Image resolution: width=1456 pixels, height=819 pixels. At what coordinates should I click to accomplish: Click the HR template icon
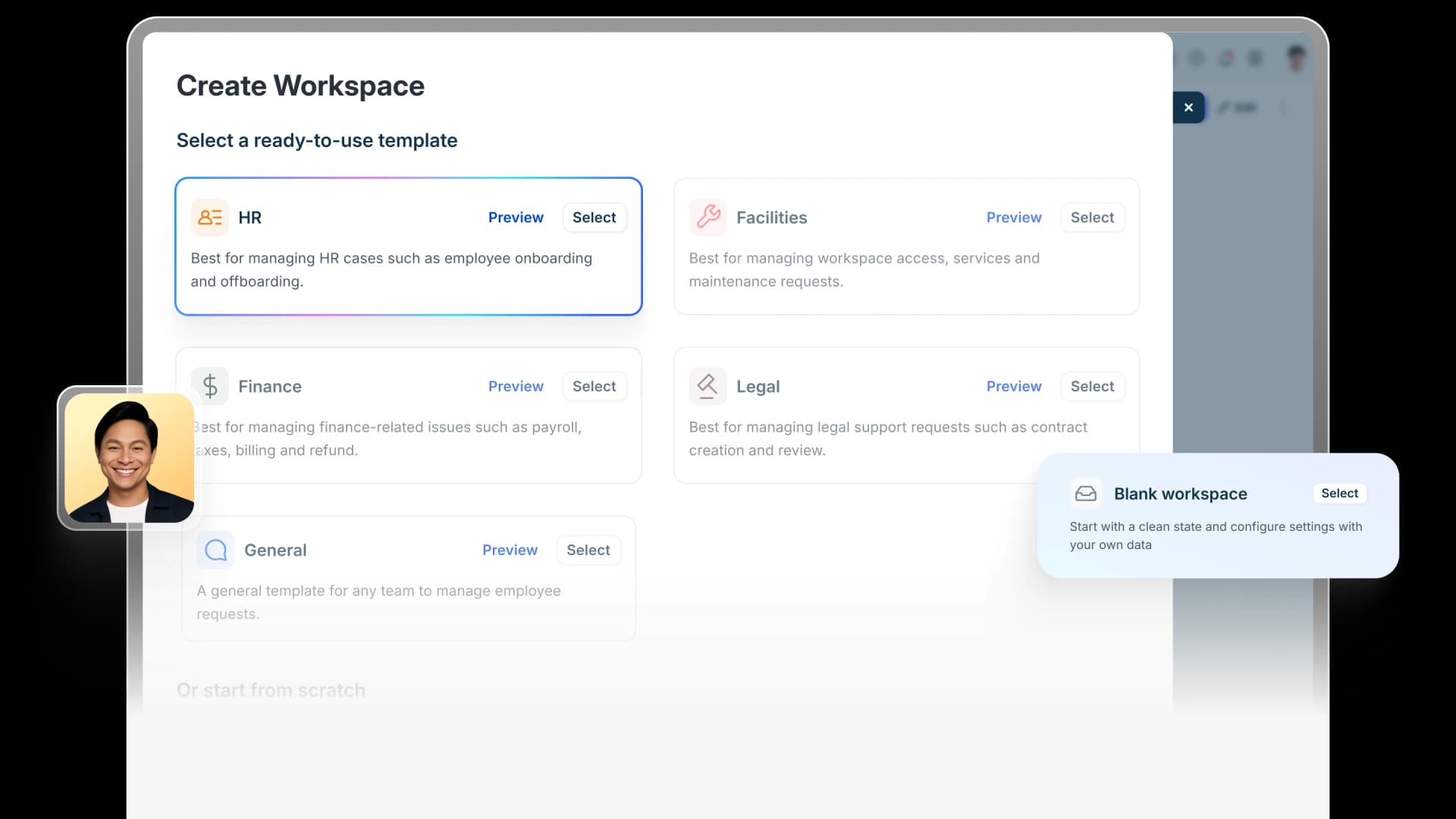tap(210, 218)
